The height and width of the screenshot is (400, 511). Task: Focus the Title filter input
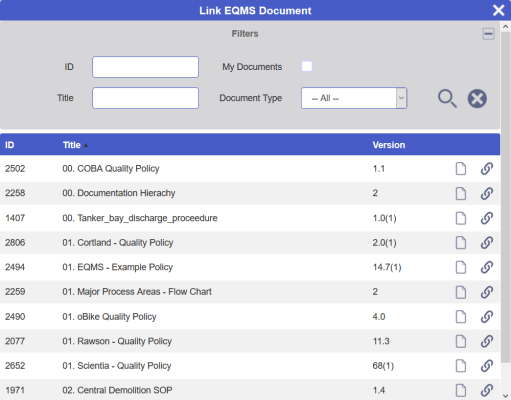click(145, 98)
